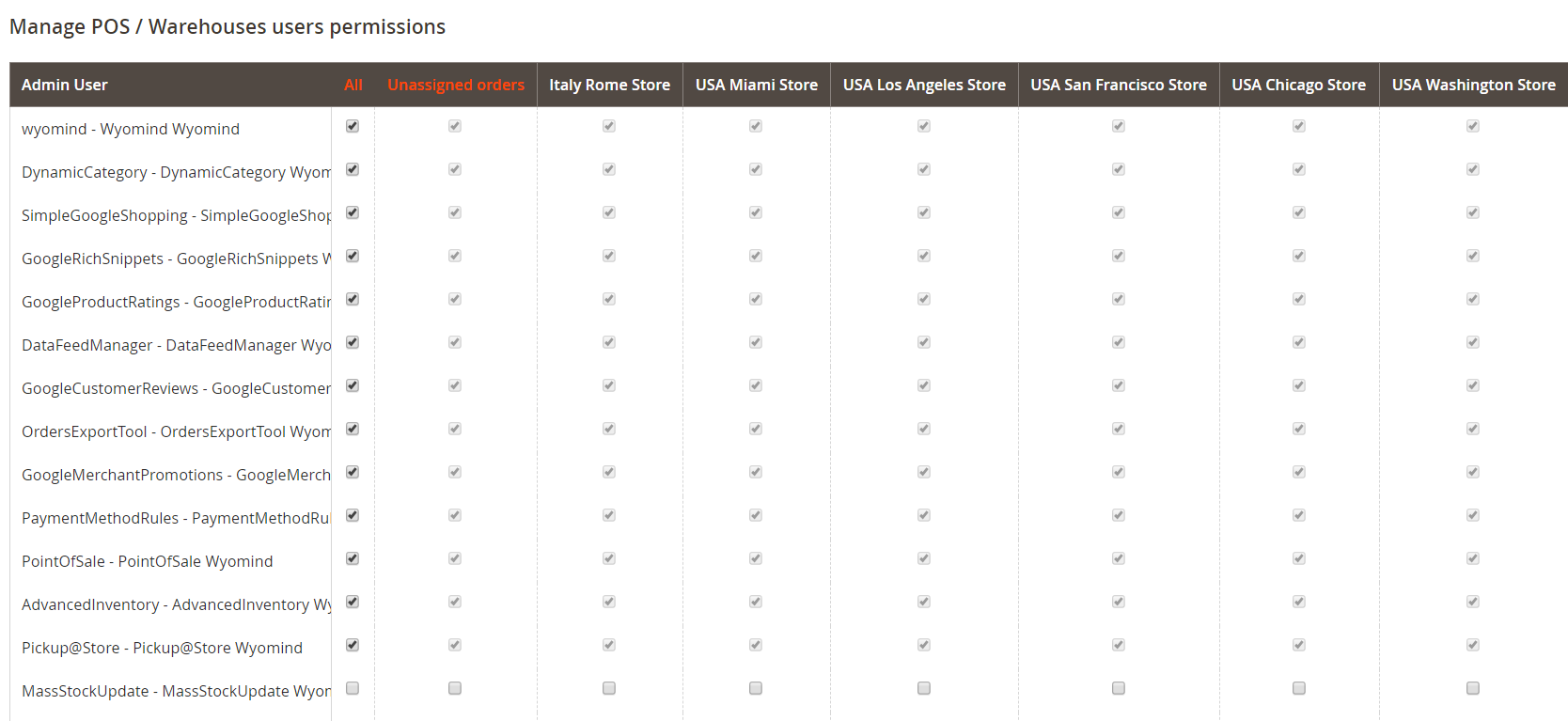This screenshot has height=721, width=1568.
Task: Click the Unassigned orders column header
Action: 456,85
